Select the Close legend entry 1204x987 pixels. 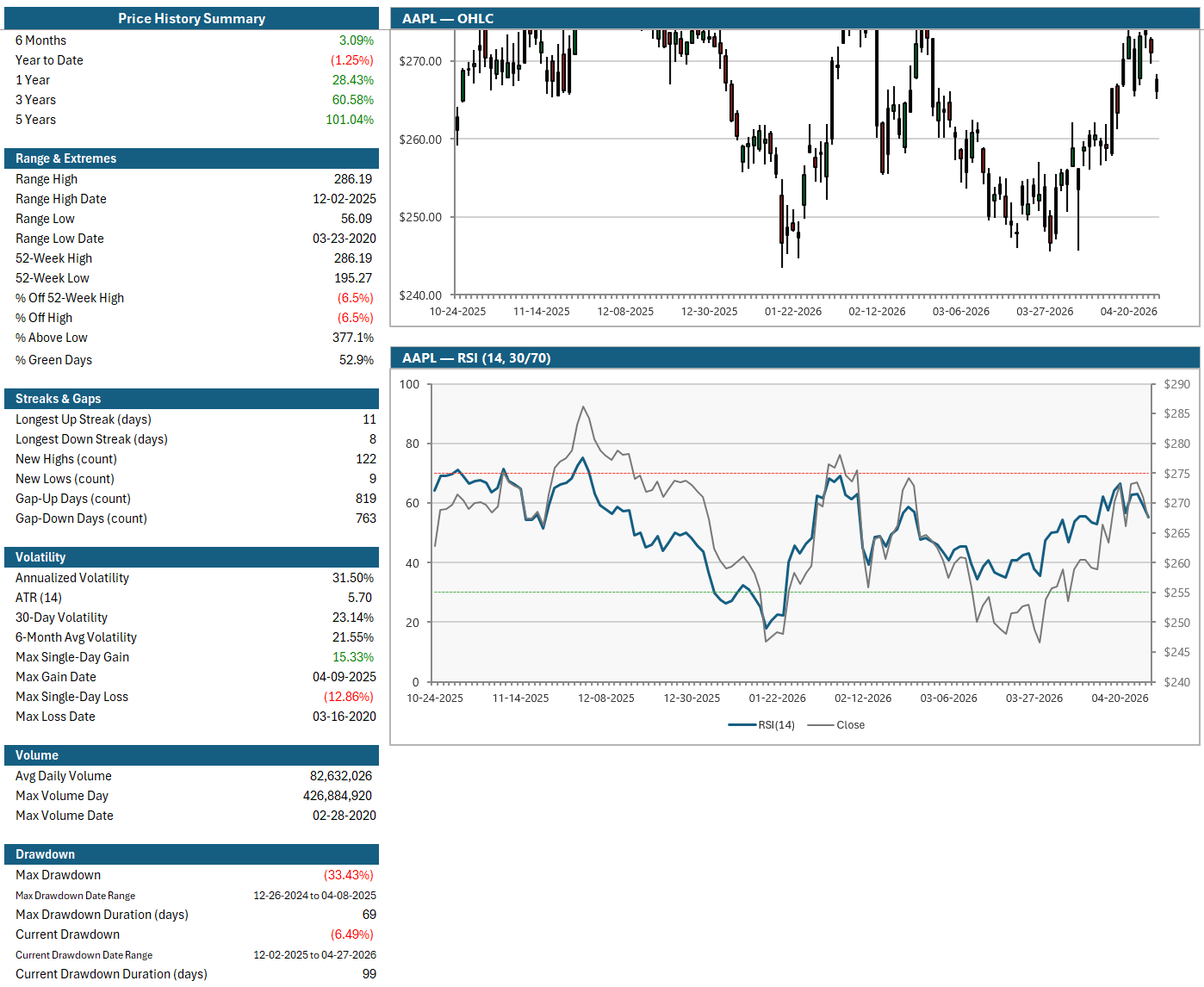click(x=836, y=725)
